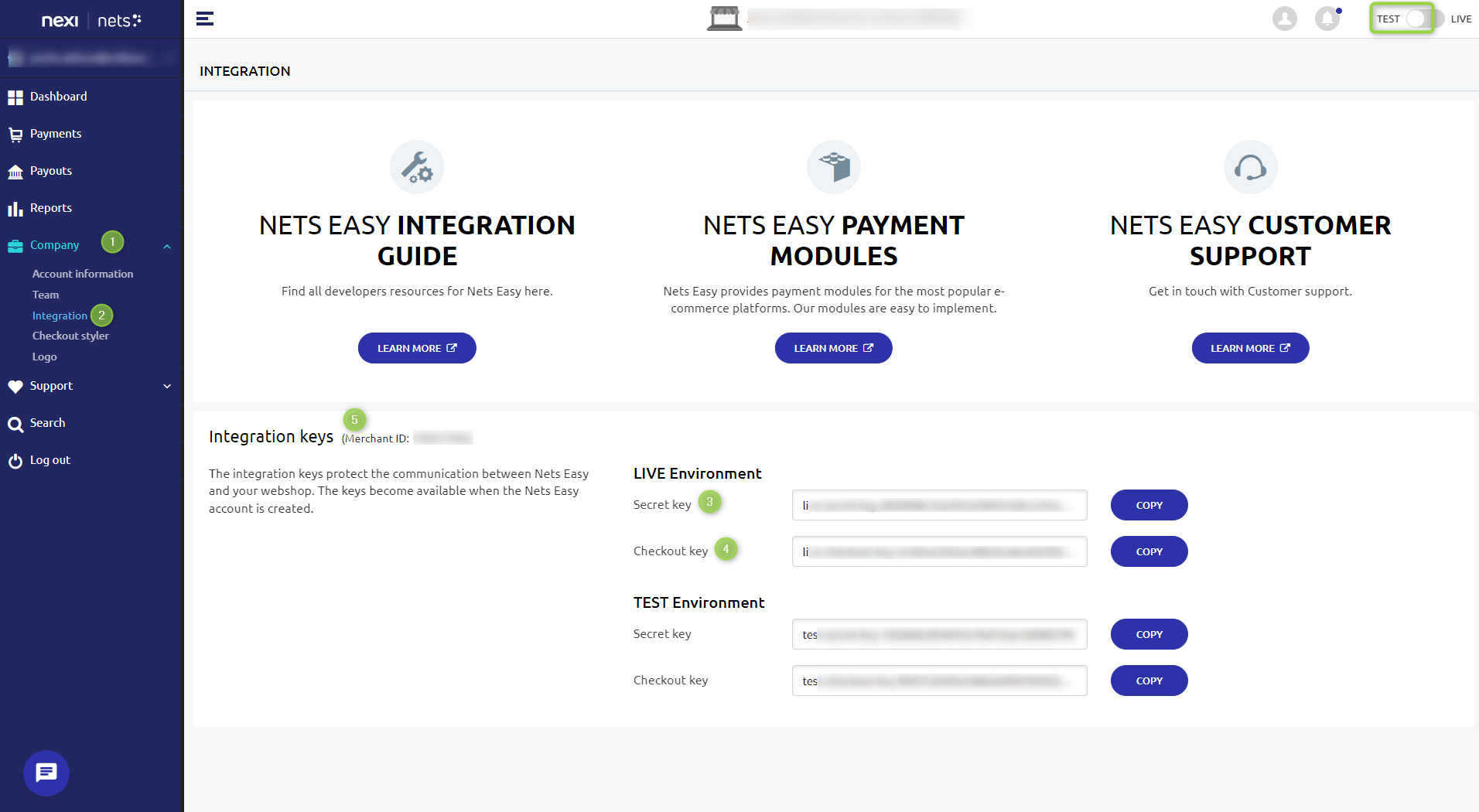
Task: Open Checkout styler submenu item
Action: click(x=70, y=336)
